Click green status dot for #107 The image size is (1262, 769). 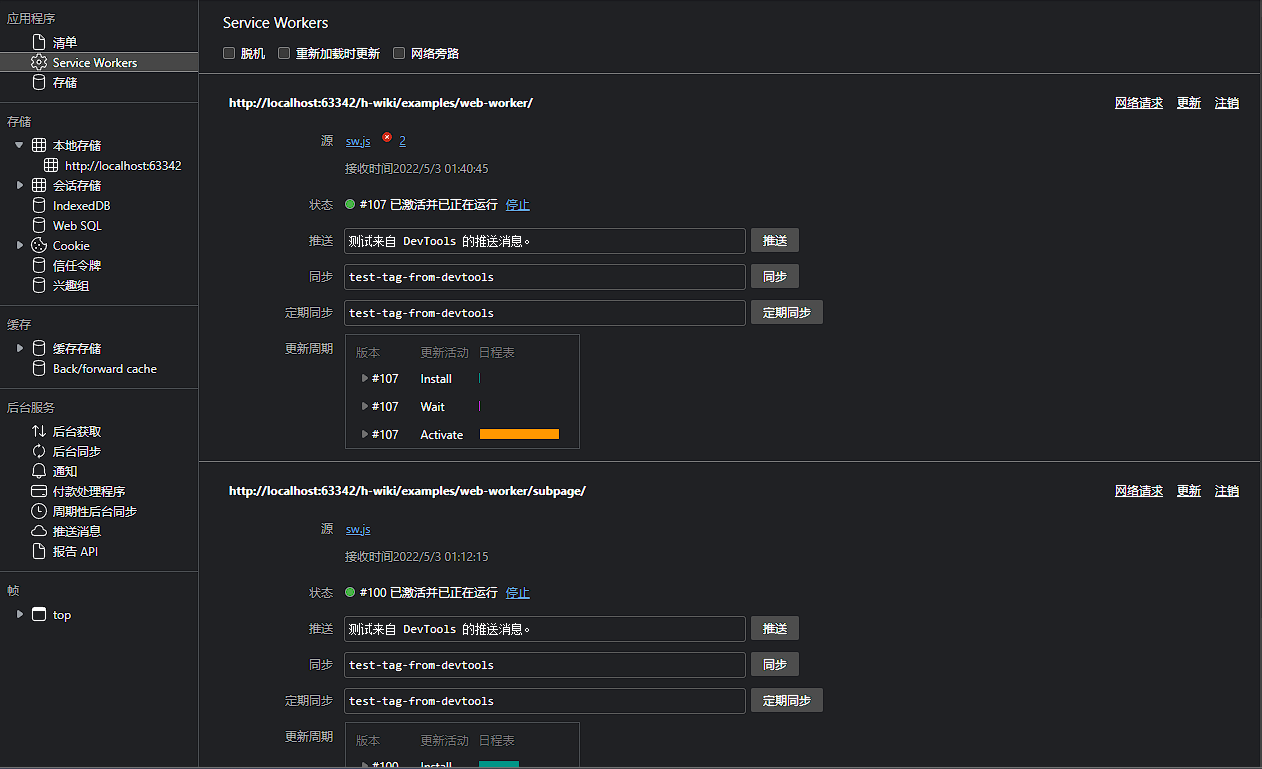(350, 204)
